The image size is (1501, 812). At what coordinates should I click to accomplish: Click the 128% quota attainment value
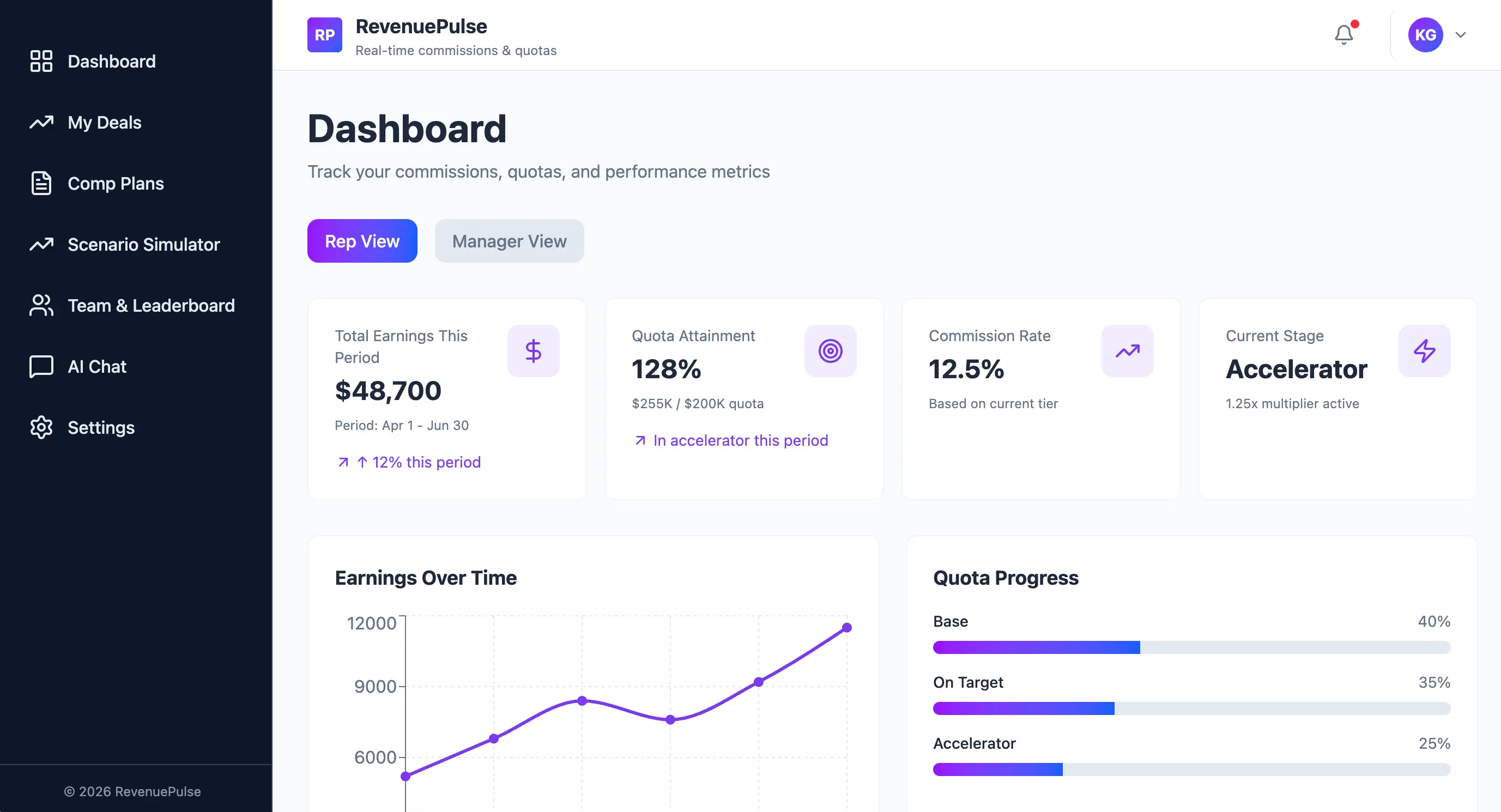[667, 369]
